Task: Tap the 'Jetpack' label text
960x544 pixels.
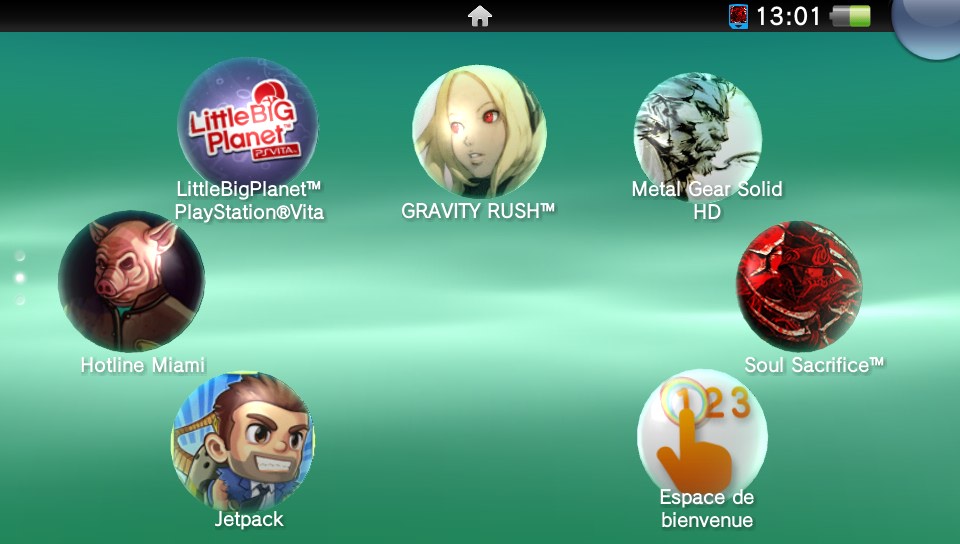Action: [249, 520]
